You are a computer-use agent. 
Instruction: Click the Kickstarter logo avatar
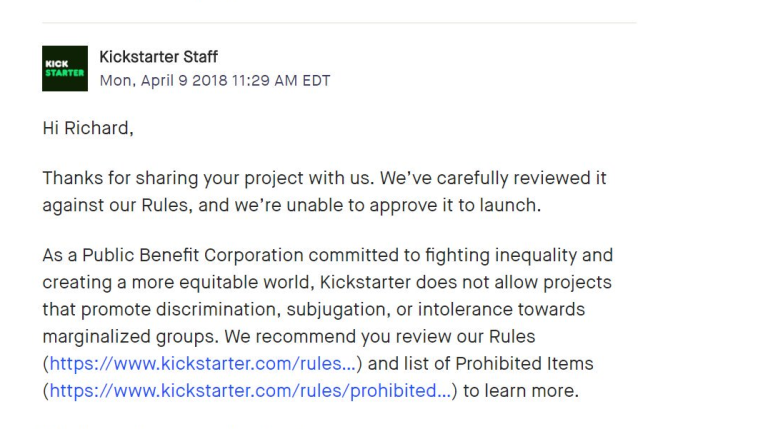[65, 68]
